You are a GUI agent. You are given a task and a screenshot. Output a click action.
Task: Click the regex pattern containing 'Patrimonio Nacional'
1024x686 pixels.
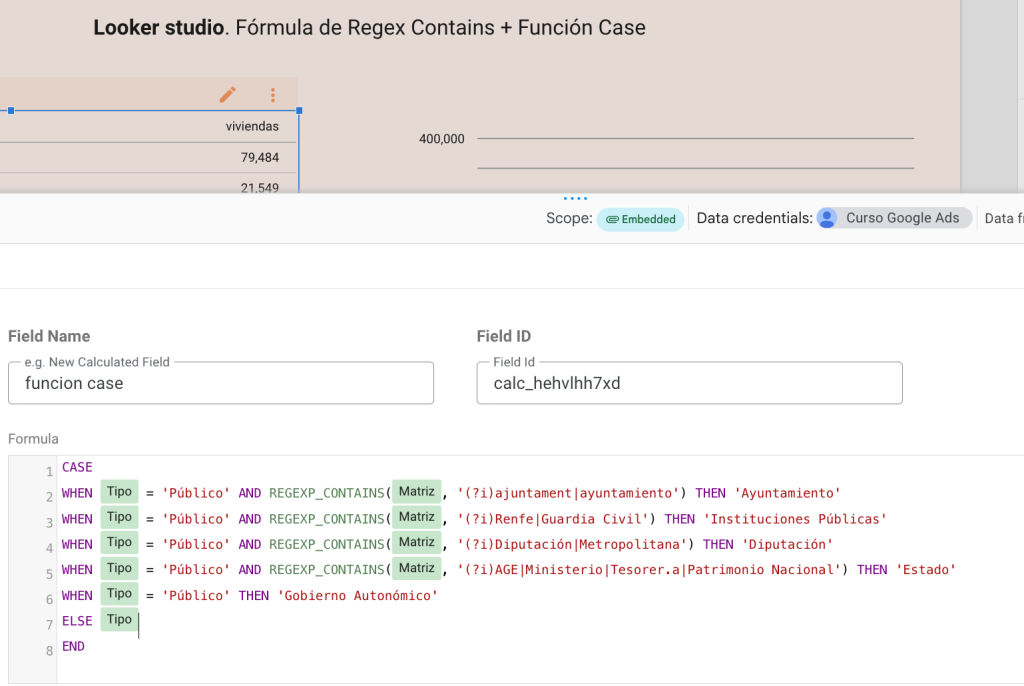point(649,570)
